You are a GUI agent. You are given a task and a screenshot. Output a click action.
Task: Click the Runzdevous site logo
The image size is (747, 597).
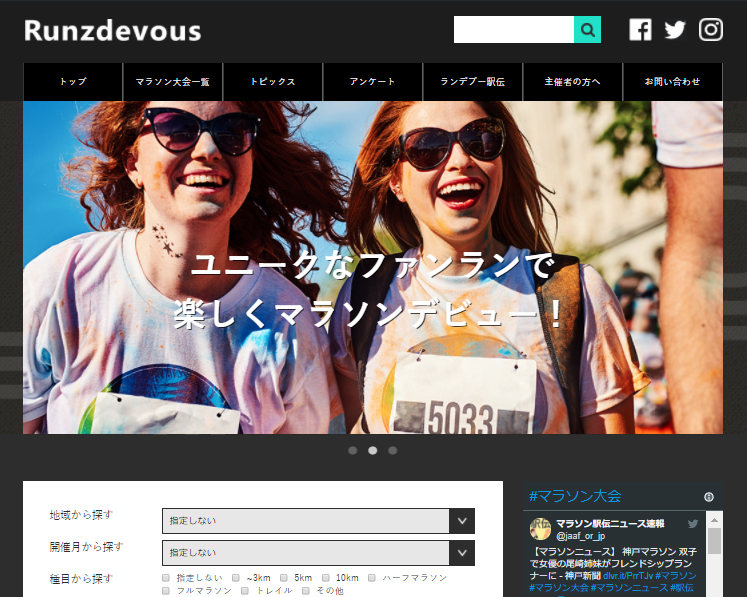[x=112, y=30]
